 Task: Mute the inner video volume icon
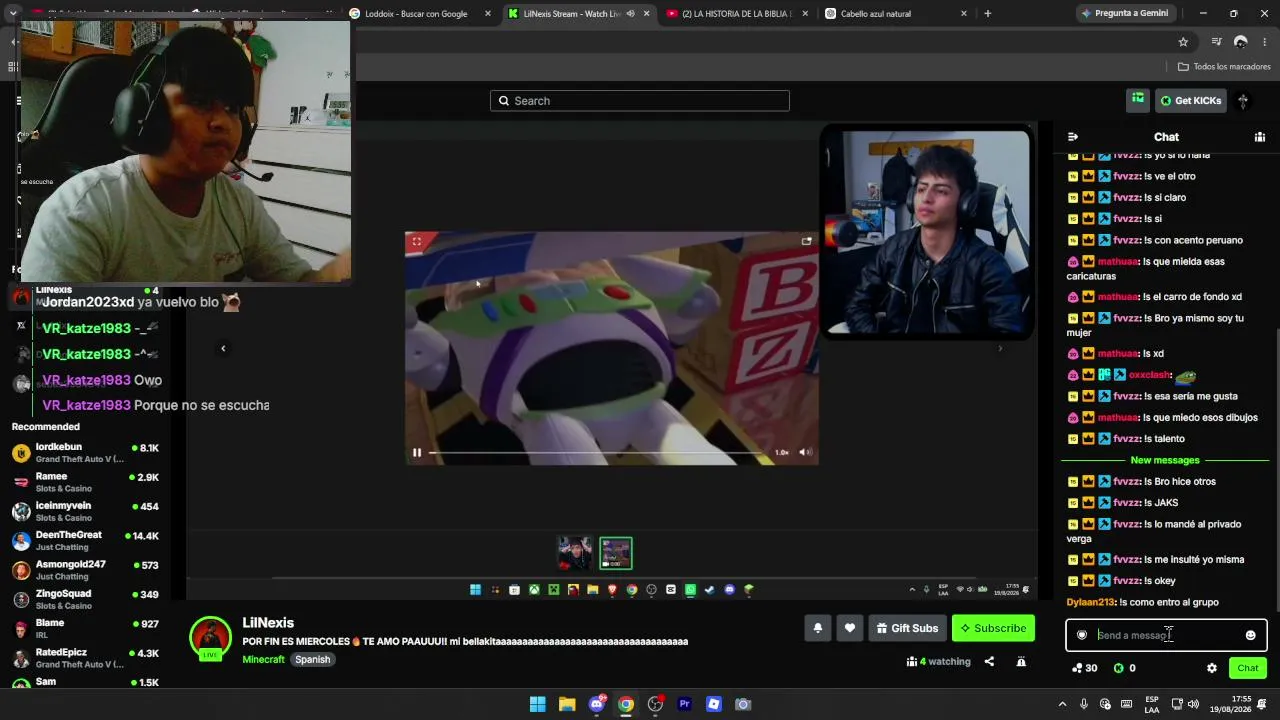click(x=806, y=452)
